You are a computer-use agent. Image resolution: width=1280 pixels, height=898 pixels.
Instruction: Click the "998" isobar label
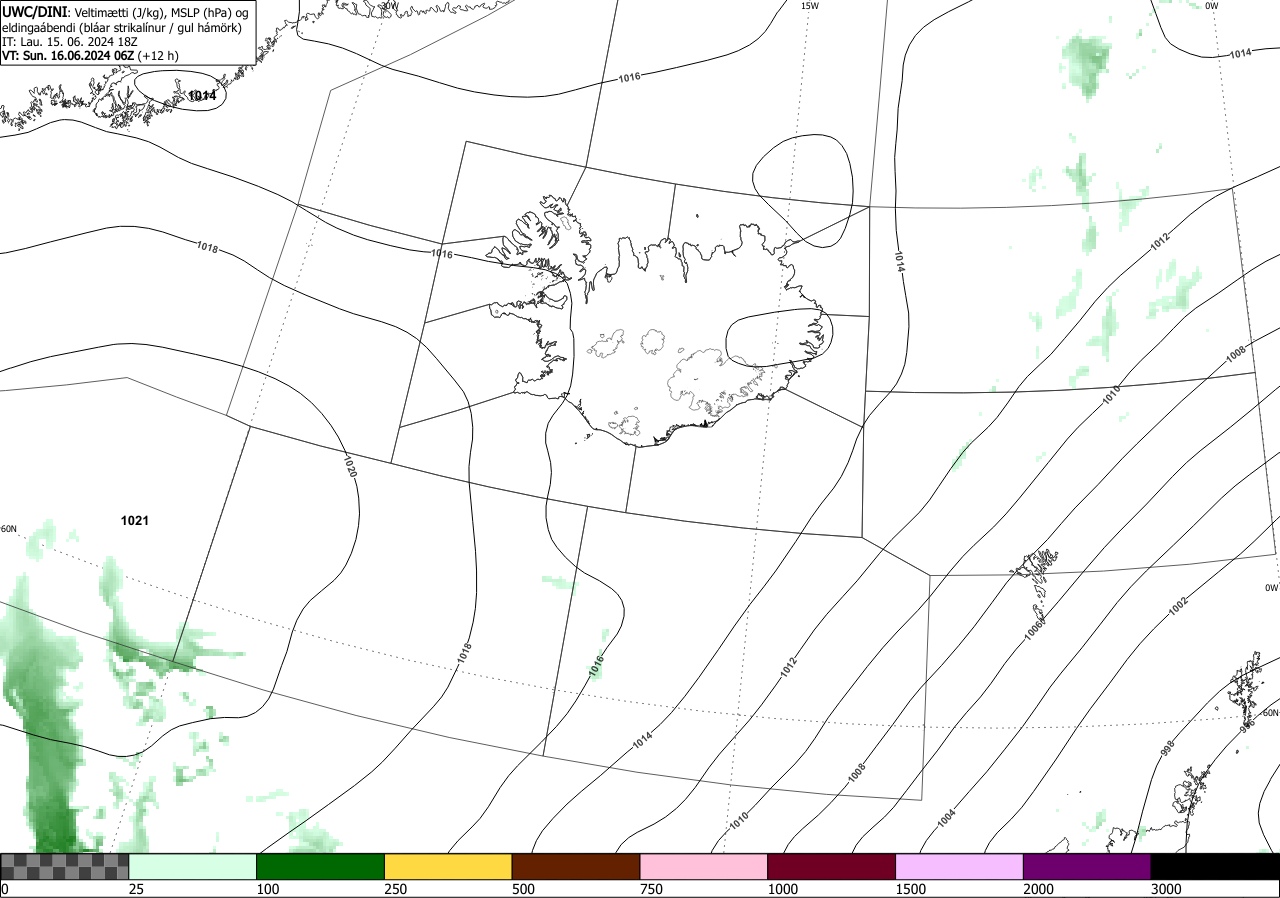(x=1167, y=749)
